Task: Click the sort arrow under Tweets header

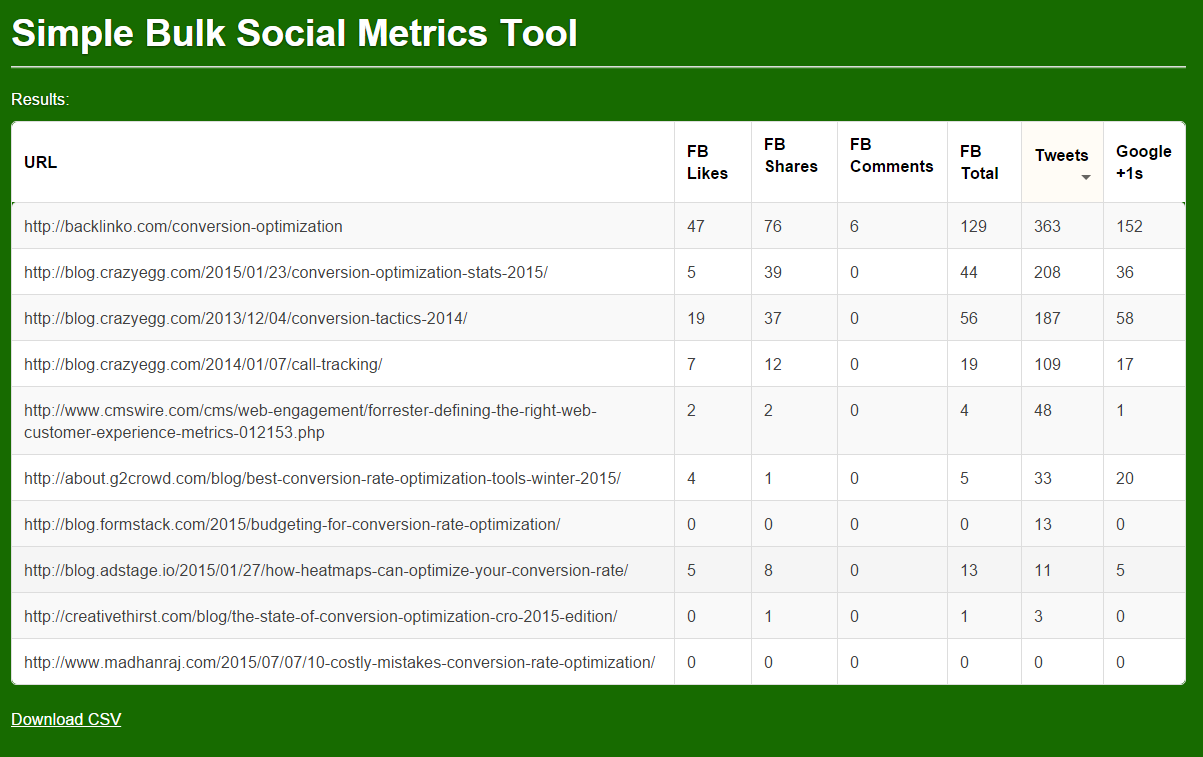Action: coord(1086,178)
